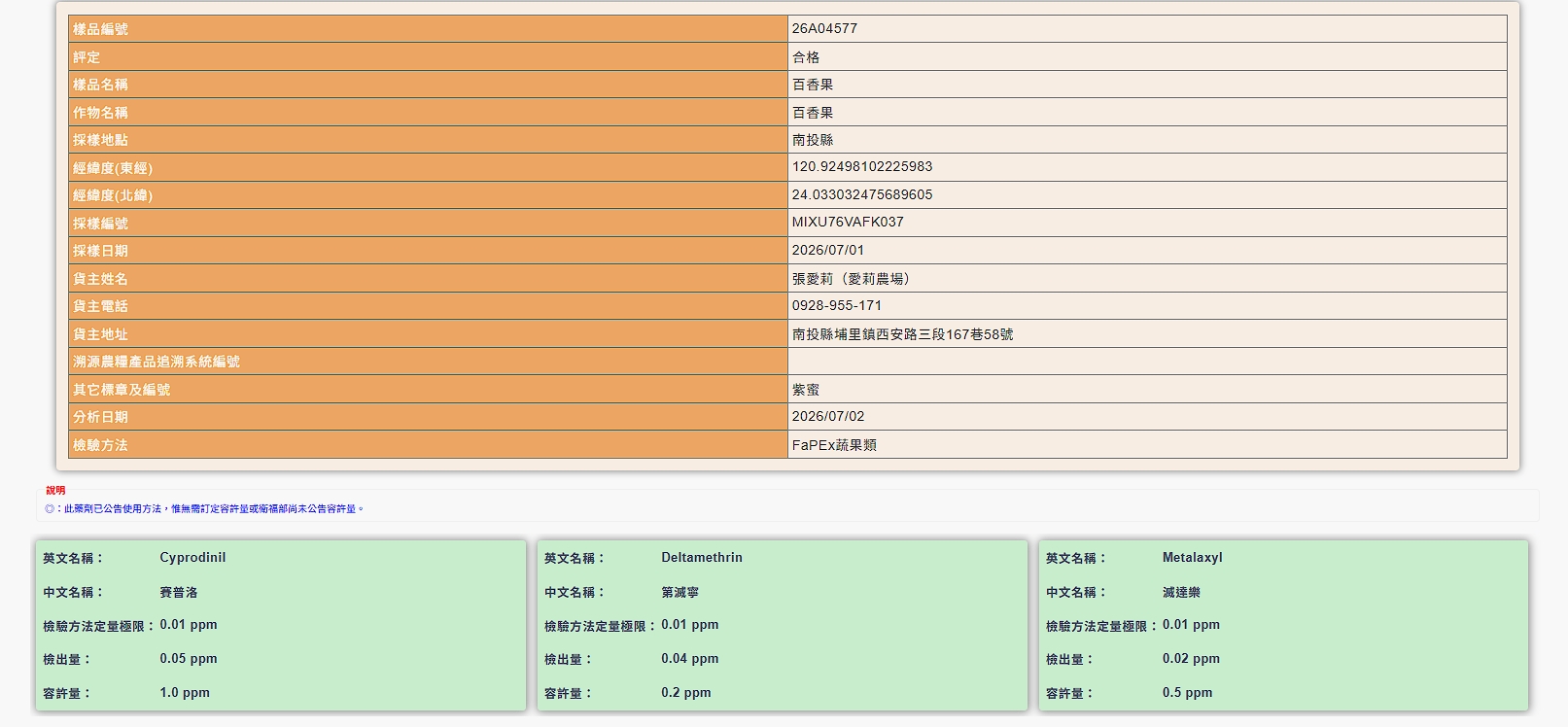Viewport: 1568px width, 727px height.
Task: Click the 說明 legend heading
Action: tap(55, 490)
